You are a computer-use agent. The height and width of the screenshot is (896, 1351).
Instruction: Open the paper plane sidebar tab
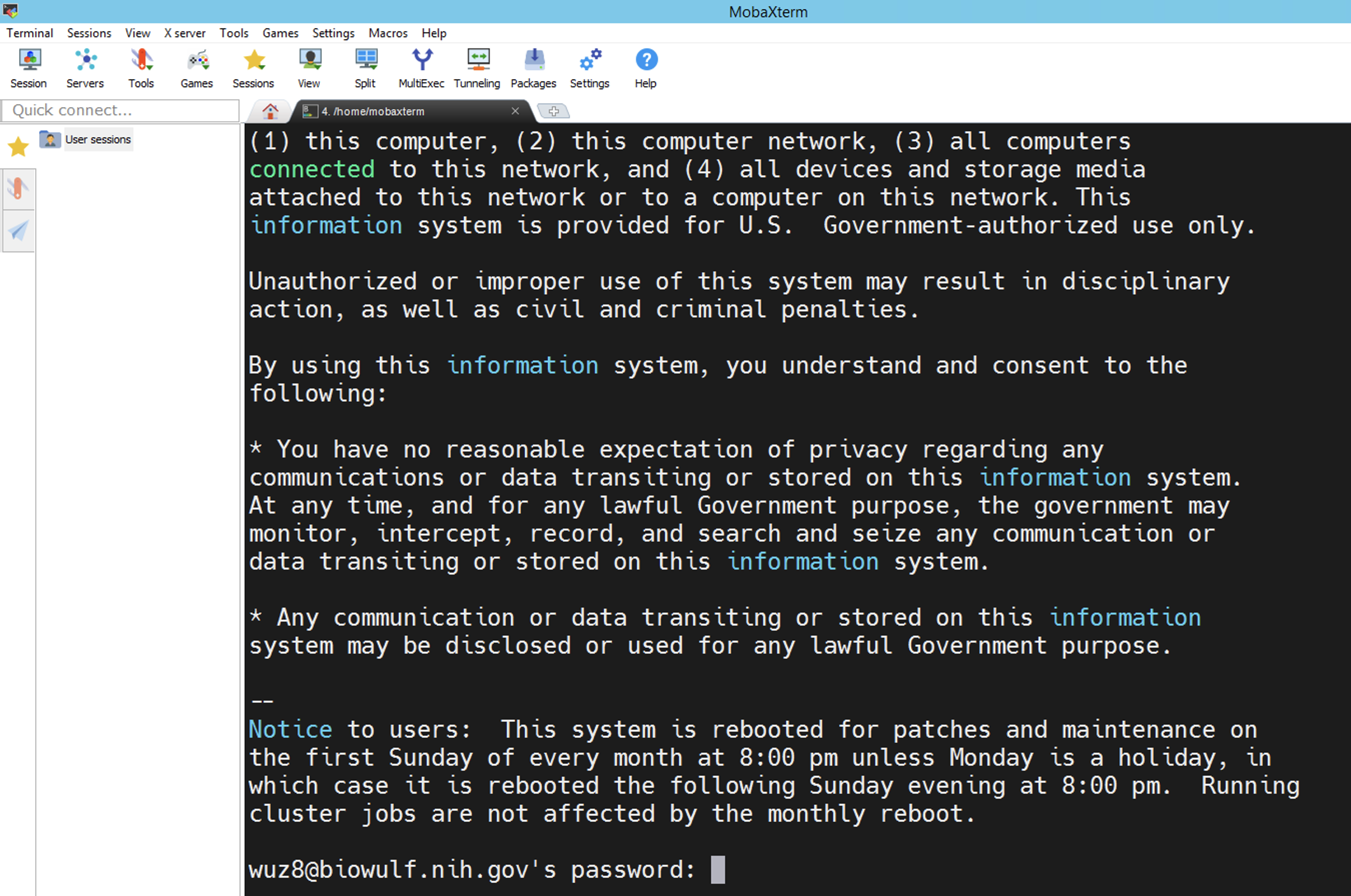pos(19,231)
